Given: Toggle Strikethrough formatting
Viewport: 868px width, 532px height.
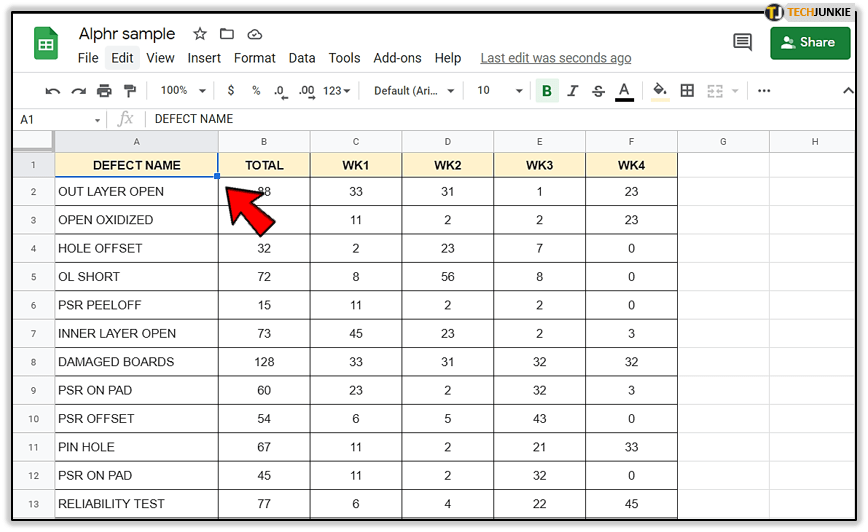Looking at the screenshot, I should (598, 91).
